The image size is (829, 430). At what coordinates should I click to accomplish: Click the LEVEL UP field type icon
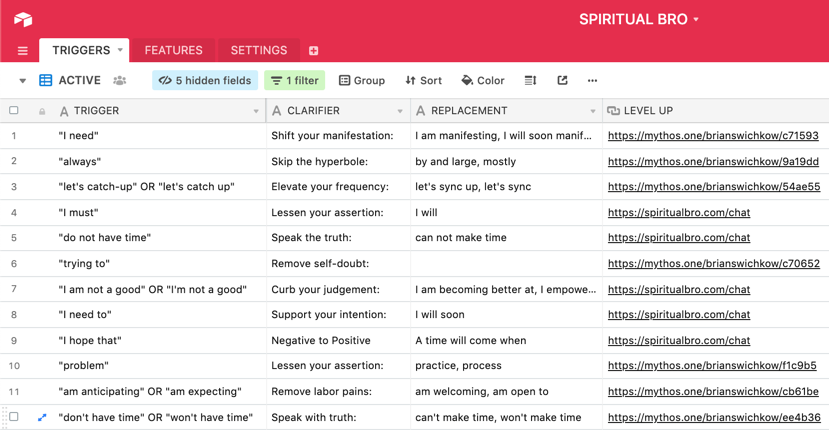[x=613, y=111]
